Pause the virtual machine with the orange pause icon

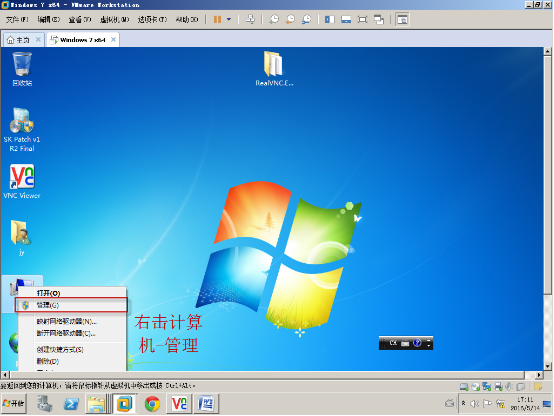217,19
